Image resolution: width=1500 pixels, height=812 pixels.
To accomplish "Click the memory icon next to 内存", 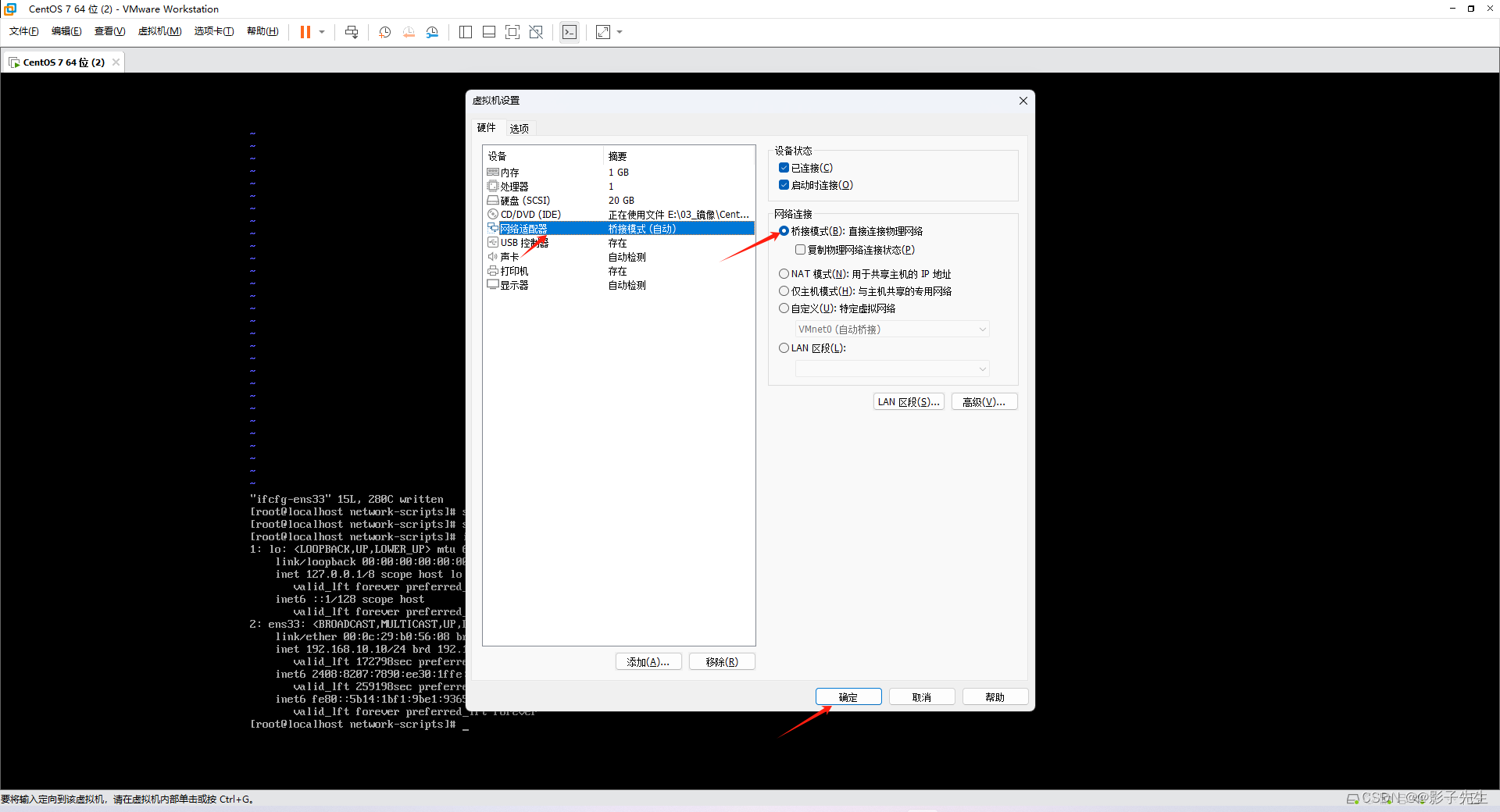I will [493, 172].
